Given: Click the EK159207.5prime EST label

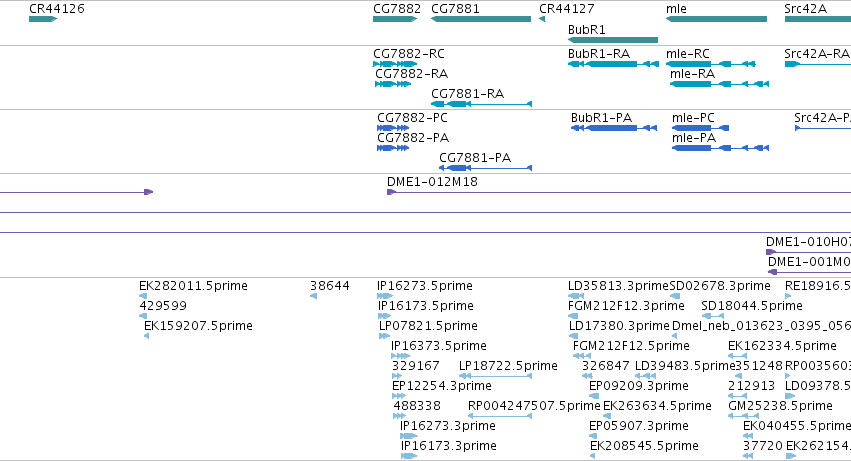Looking at the screenshot, I should click(198, 326).
